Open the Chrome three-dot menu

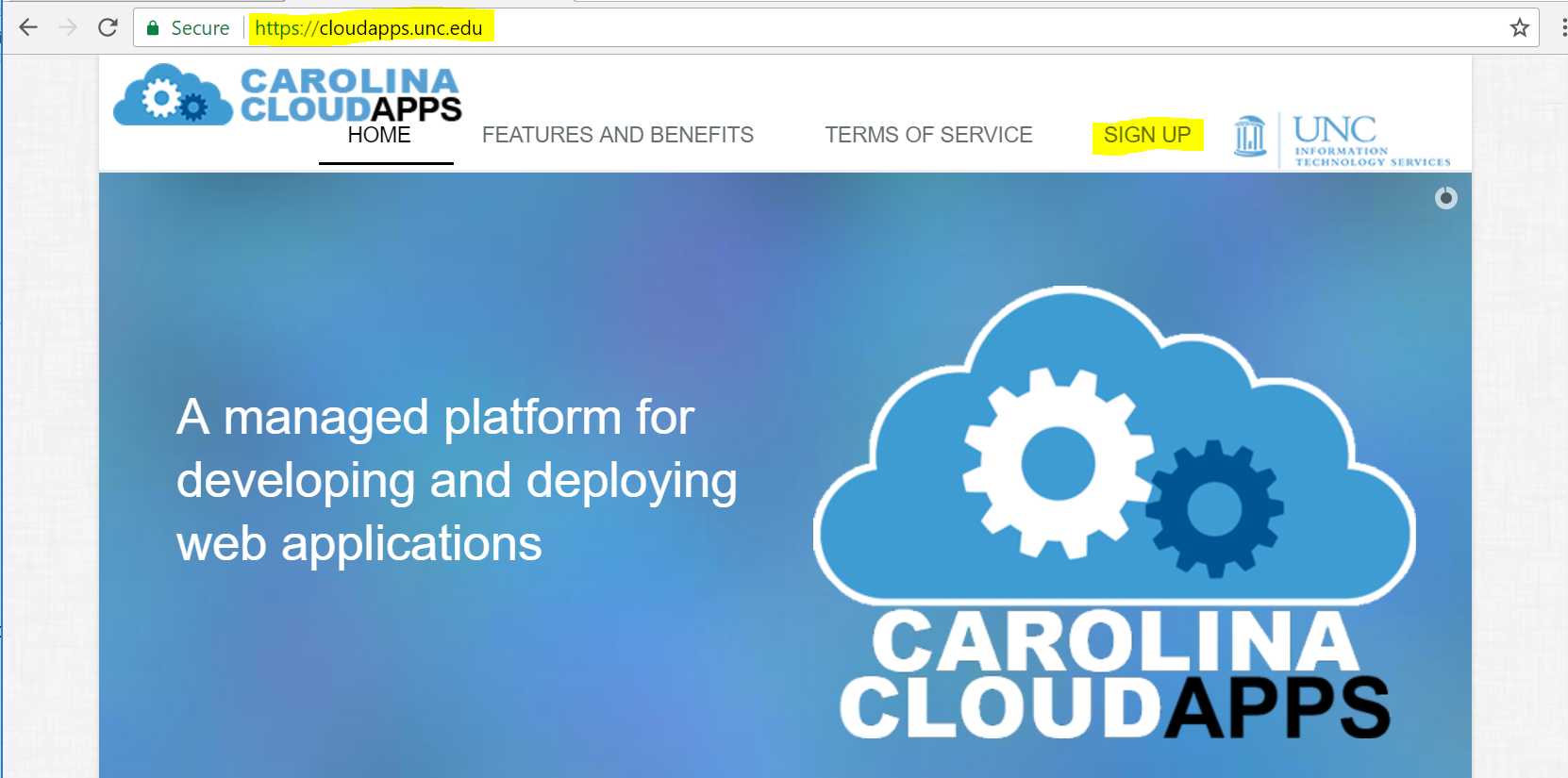click(x=1562, y=27)
